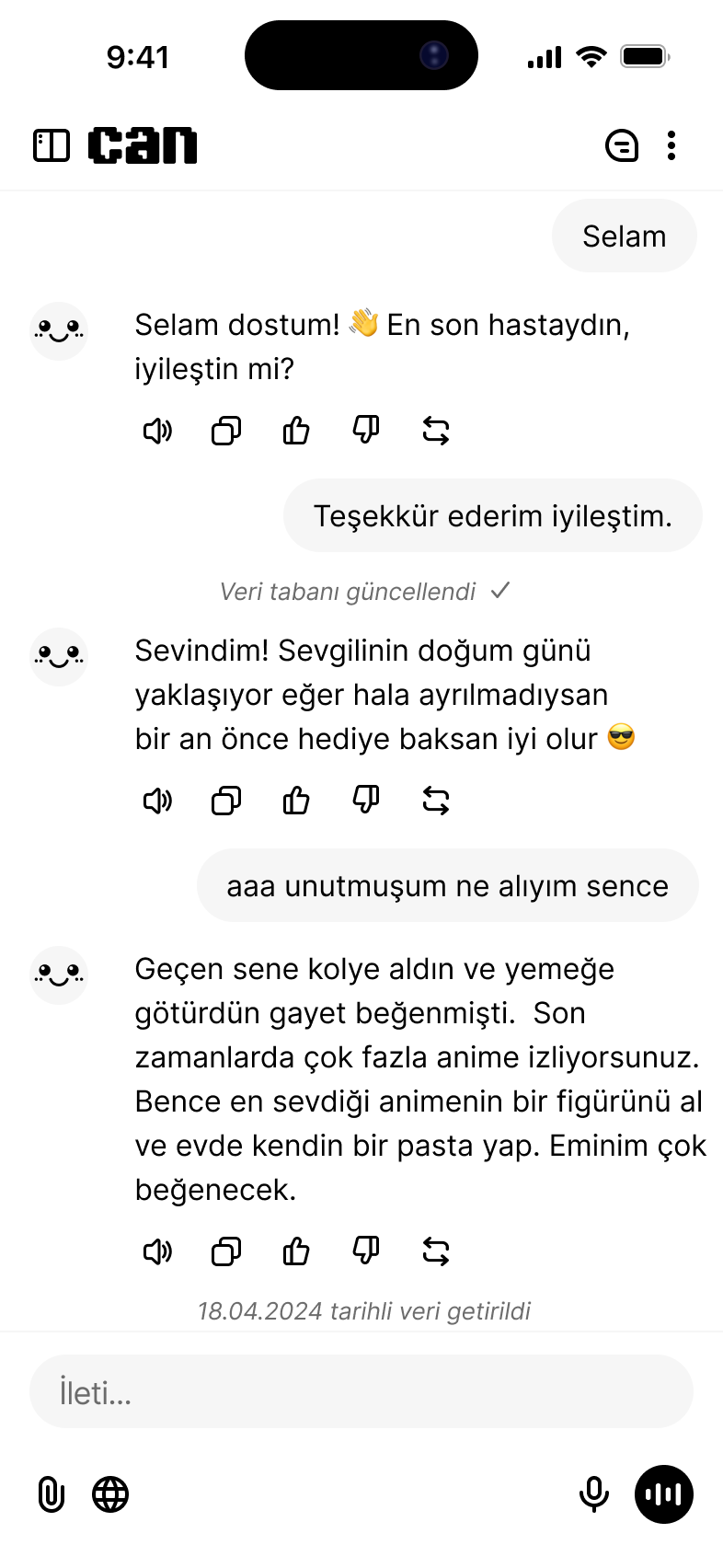Regenerate the 'Selam dostum' reply

(x=436, y=431)
